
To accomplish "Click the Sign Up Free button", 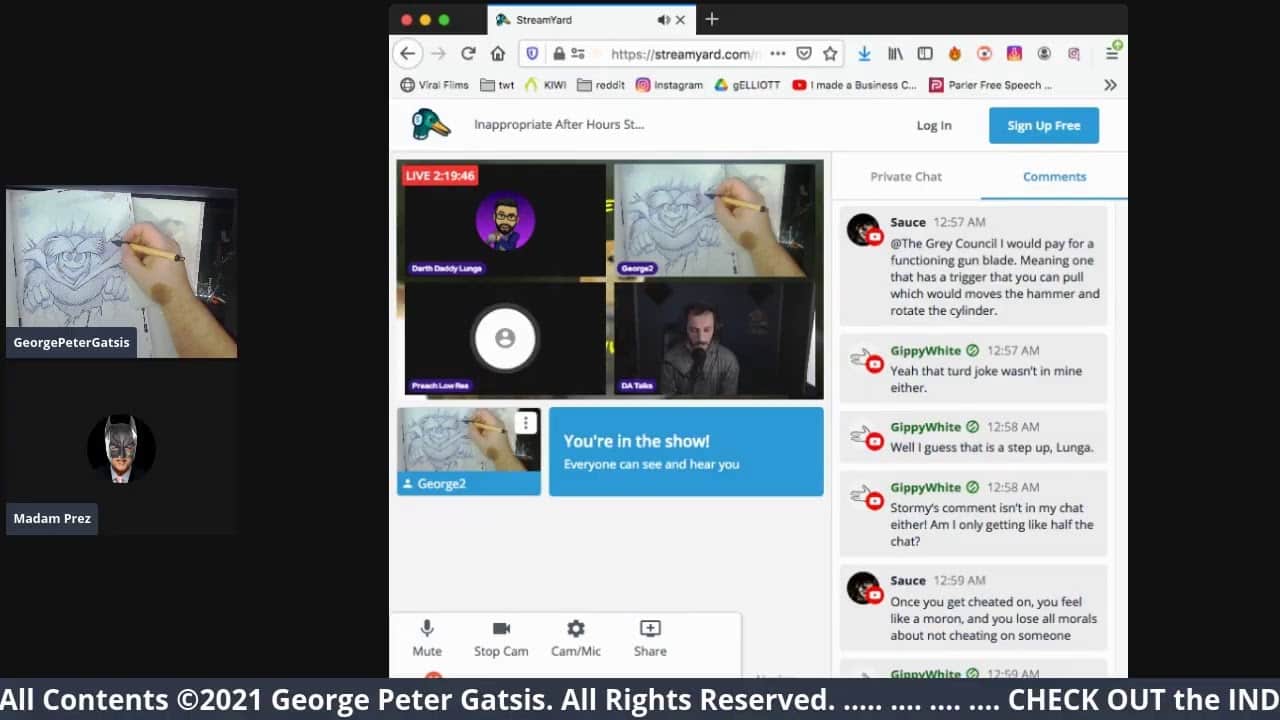I will 1043,126.
